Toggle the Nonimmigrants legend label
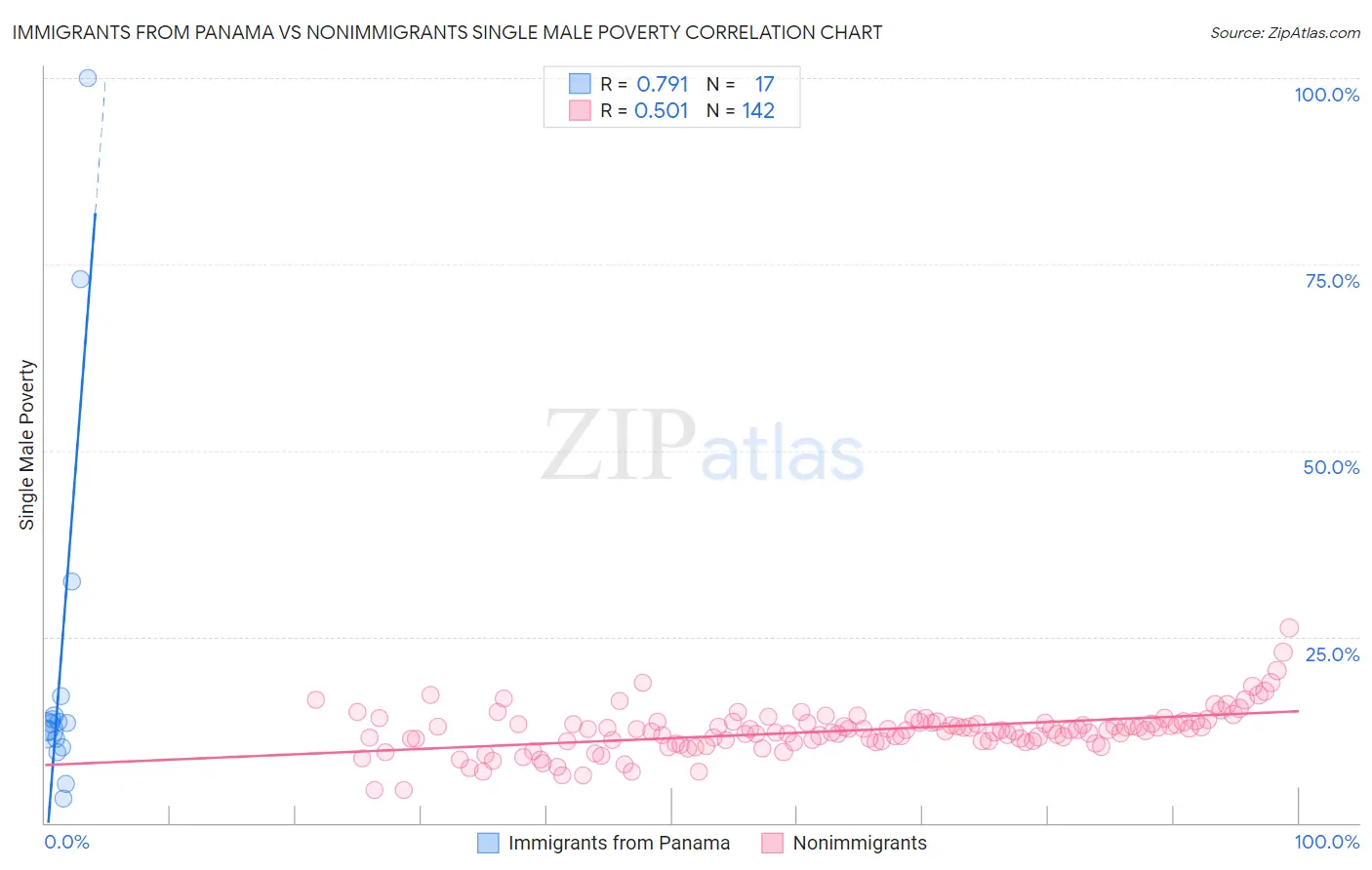 (x=859, y=843)
